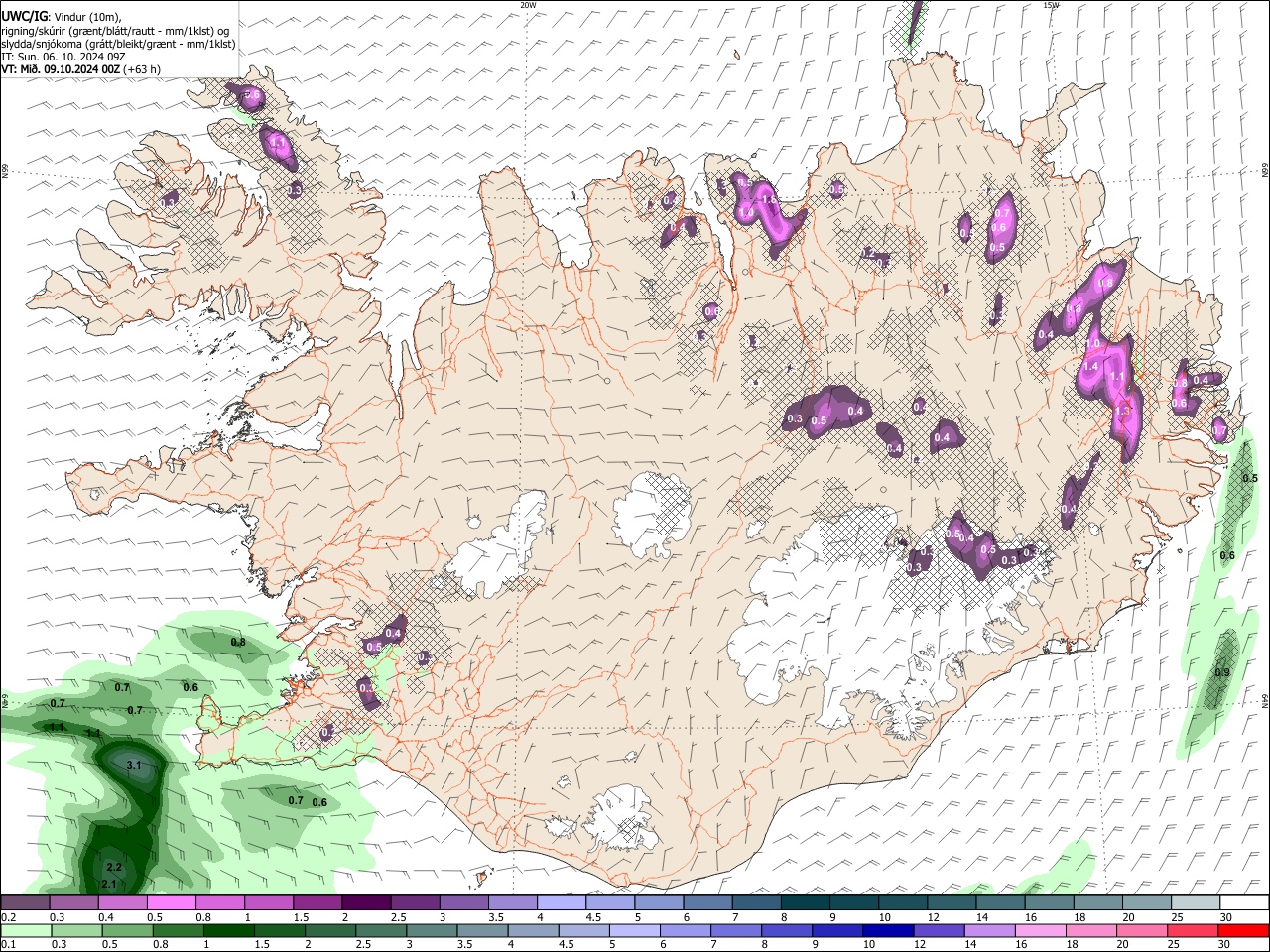
Task: Click the snow legend swatch between 4 and 4.5
Action: click(562, 902)
